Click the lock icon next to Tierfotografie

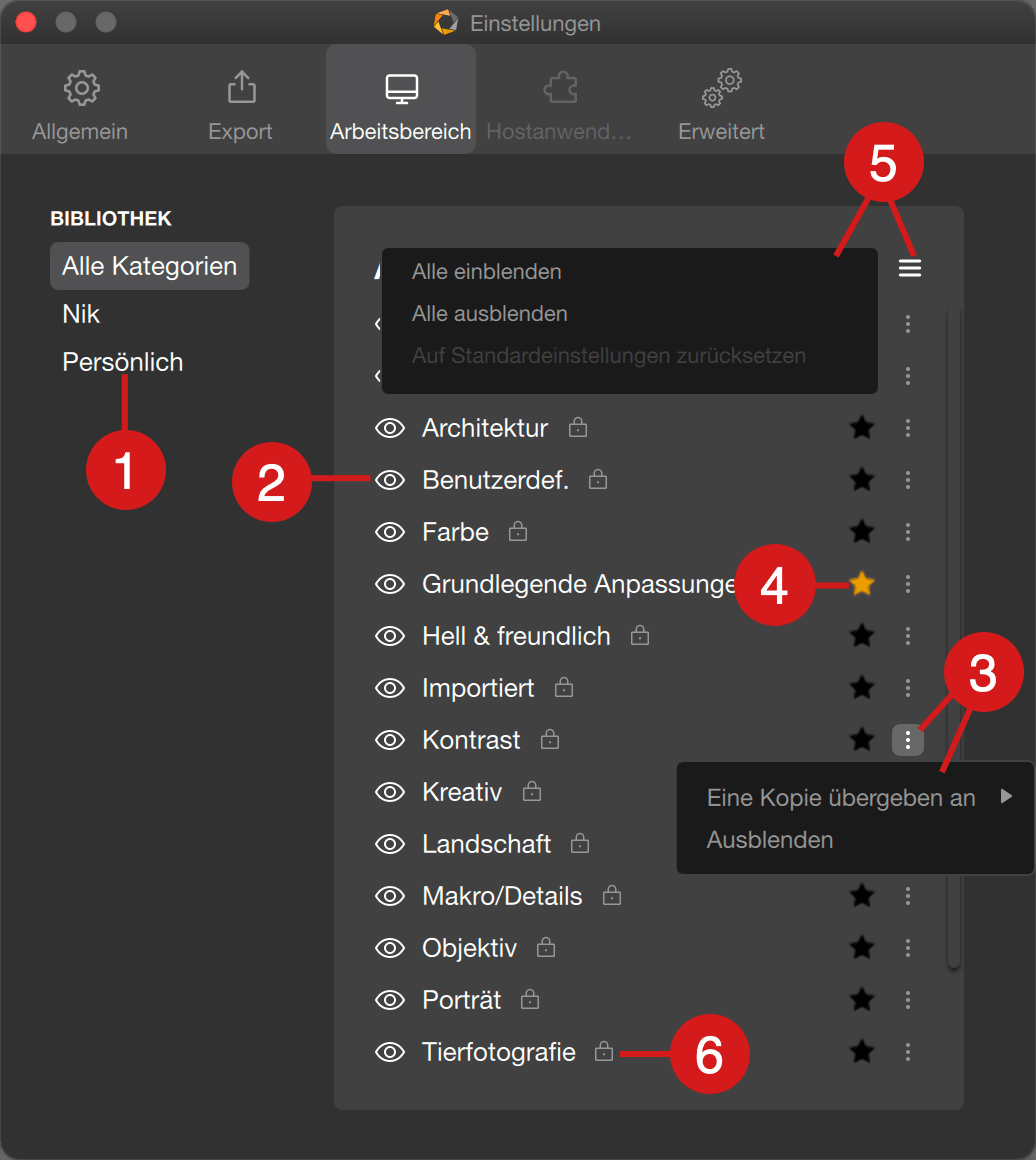(604, 1051)
